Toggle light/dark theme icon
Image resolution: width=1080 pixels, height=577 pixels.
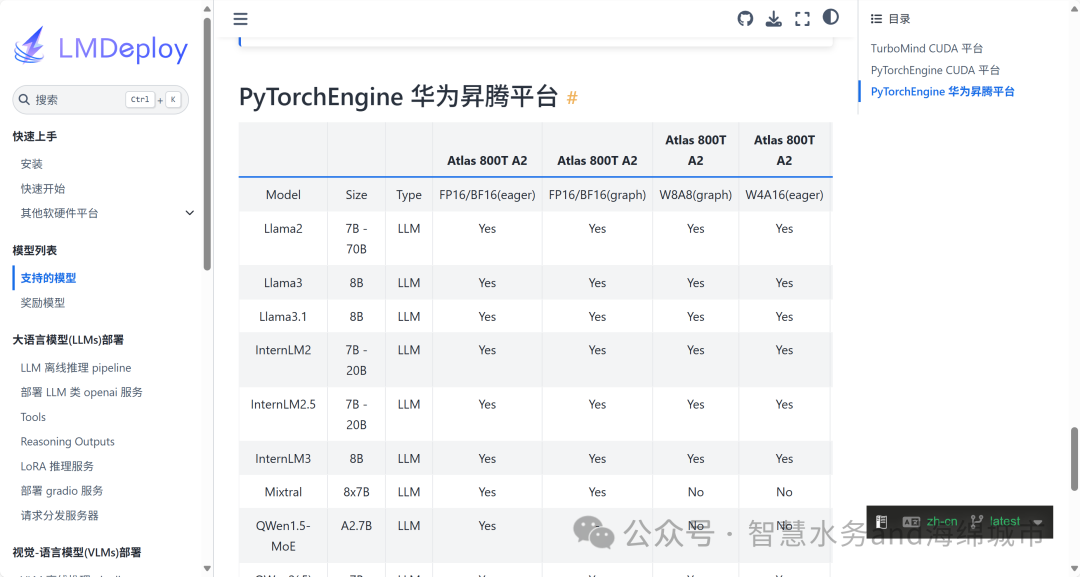click(x=831, y=17)
